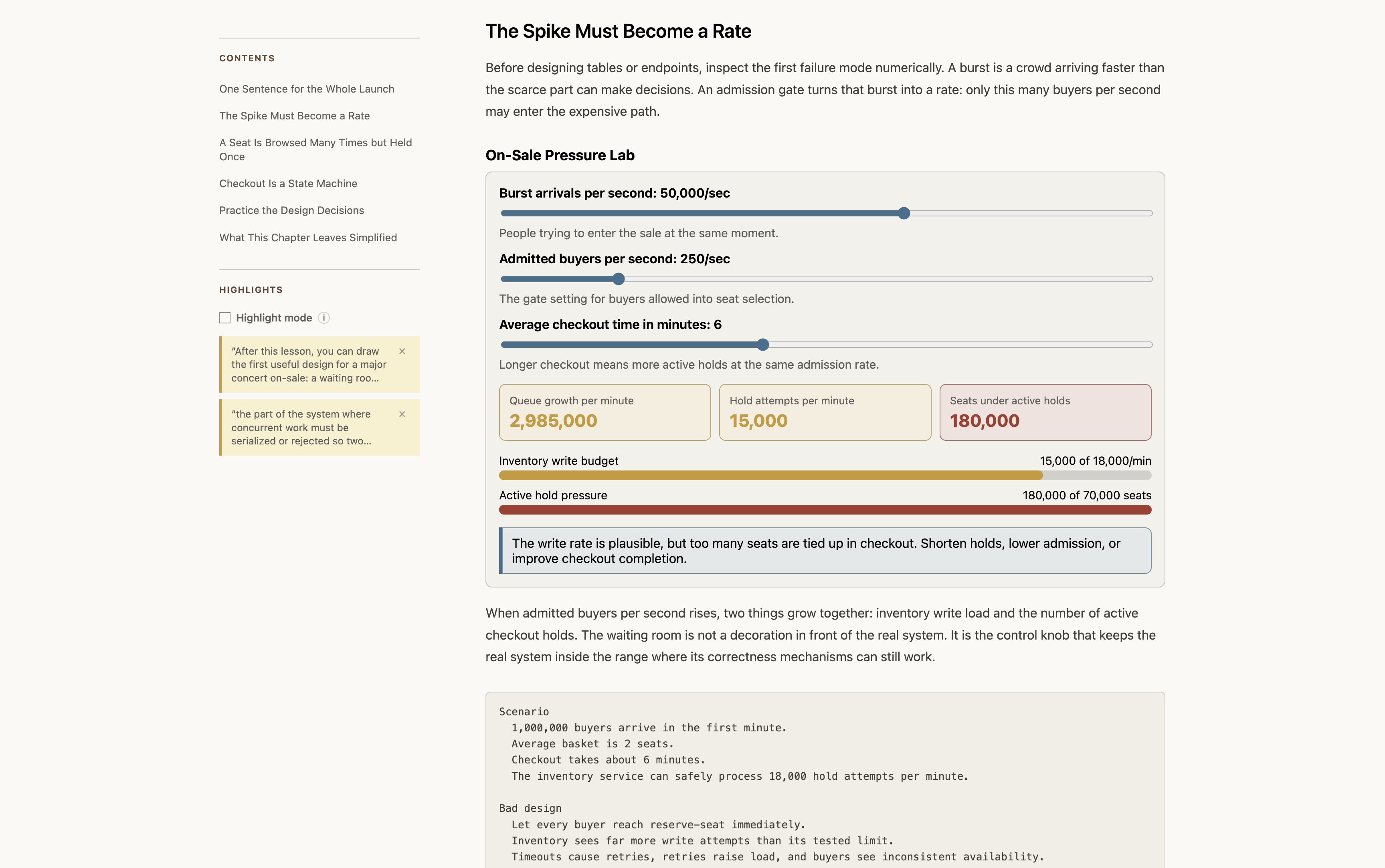Image resolution: width=1385 pixels, height=868 pixels.
Task: Click the Highlight mode info icon
Action: (x=324, y=318)
